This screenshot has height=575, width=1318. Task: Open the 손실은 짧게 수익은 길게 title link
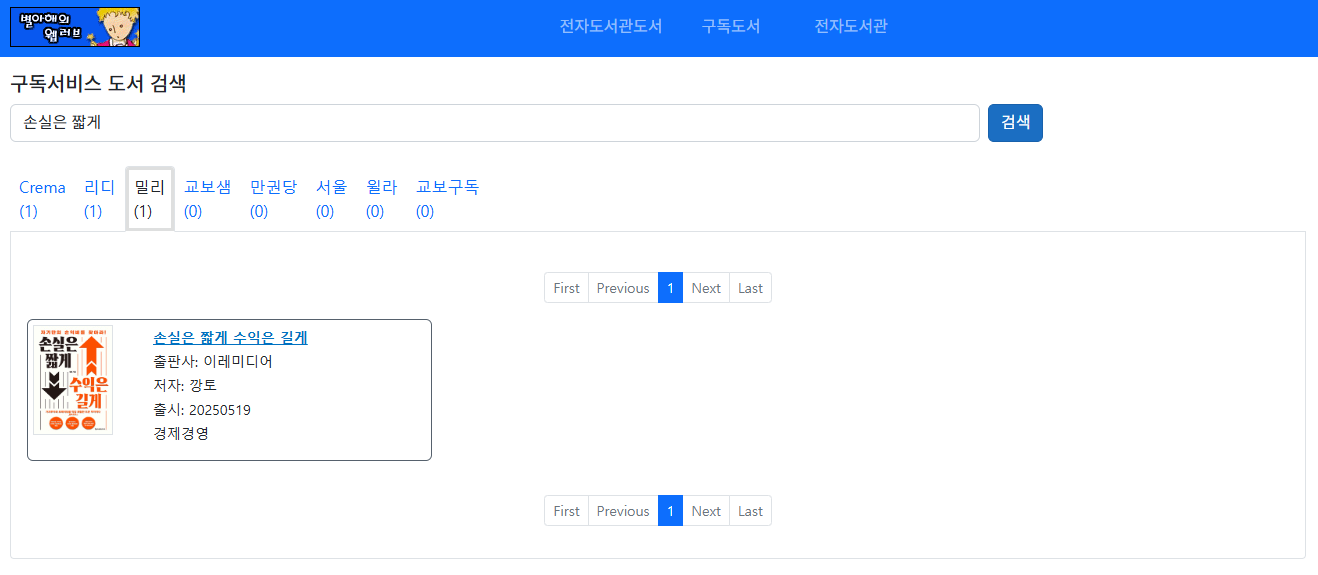click(230, 338)
